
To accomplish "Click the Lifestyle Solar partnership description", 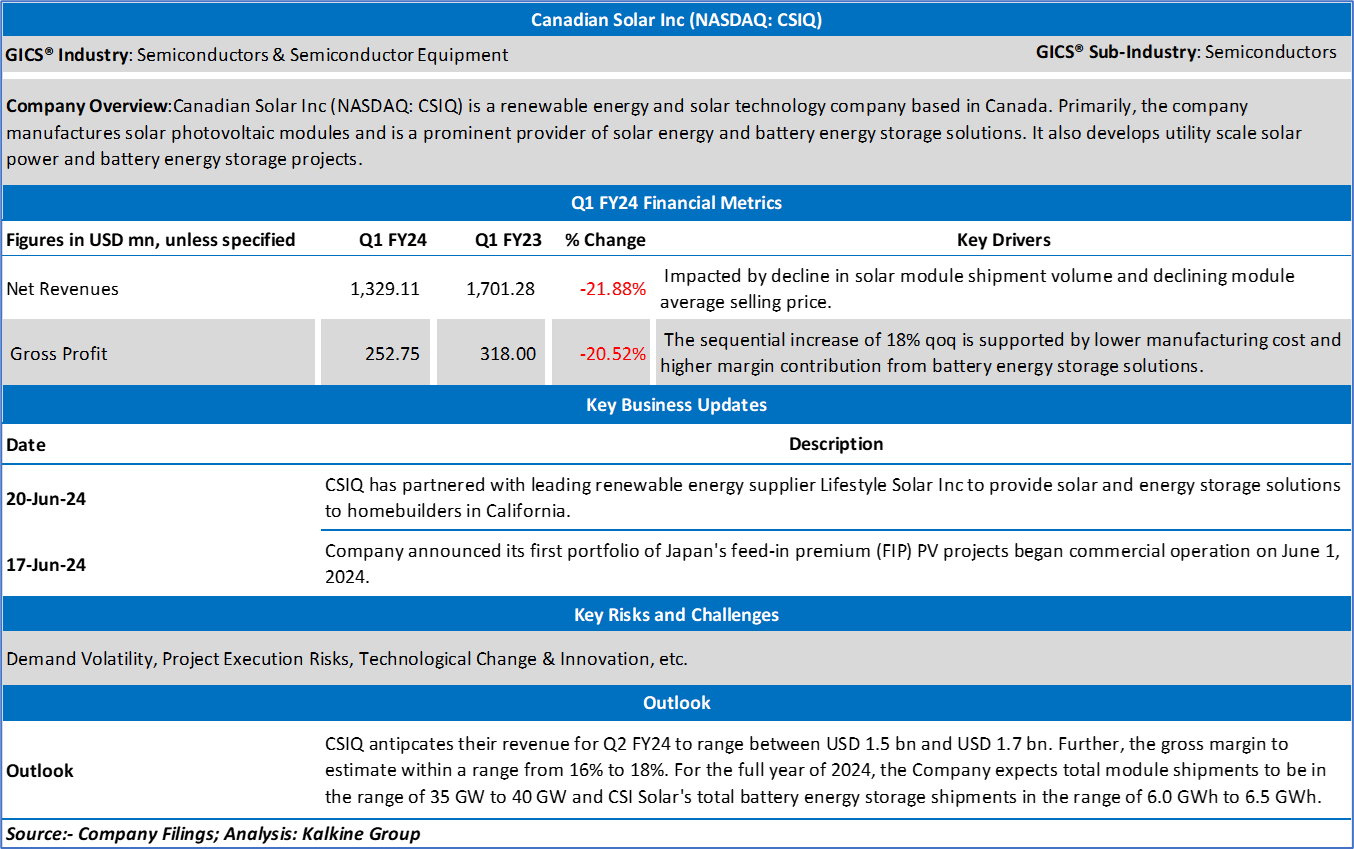I will (x=833, y=498).
